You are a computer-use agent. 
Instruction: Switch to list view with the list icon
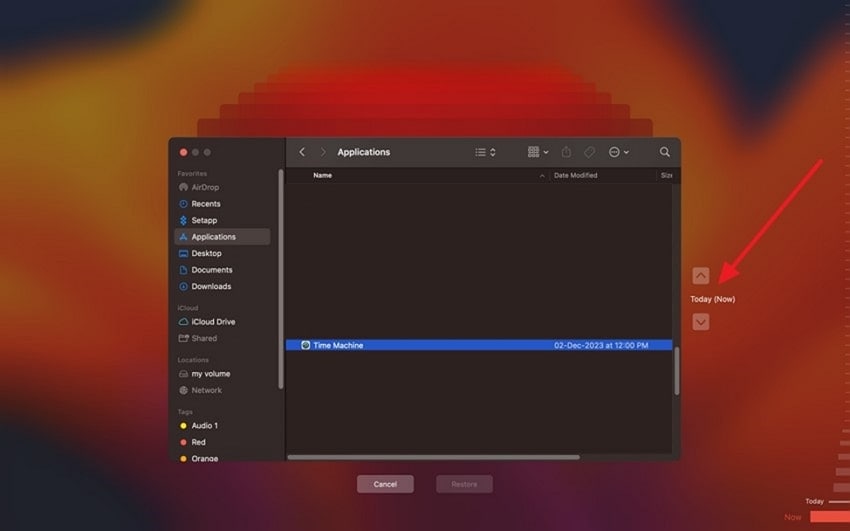(480, 152)
